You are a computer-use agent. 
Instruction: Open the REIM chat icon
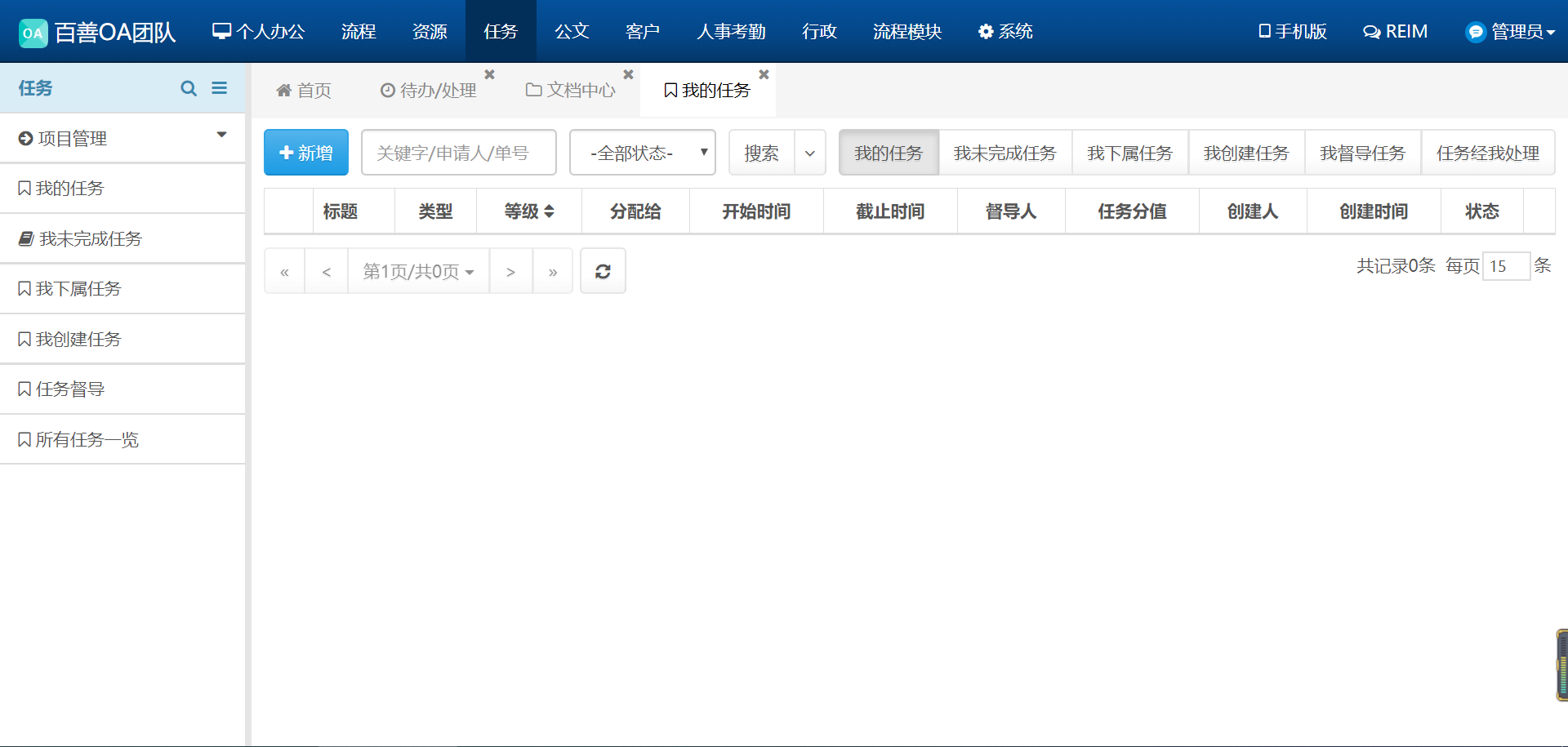coord(1395,32)
